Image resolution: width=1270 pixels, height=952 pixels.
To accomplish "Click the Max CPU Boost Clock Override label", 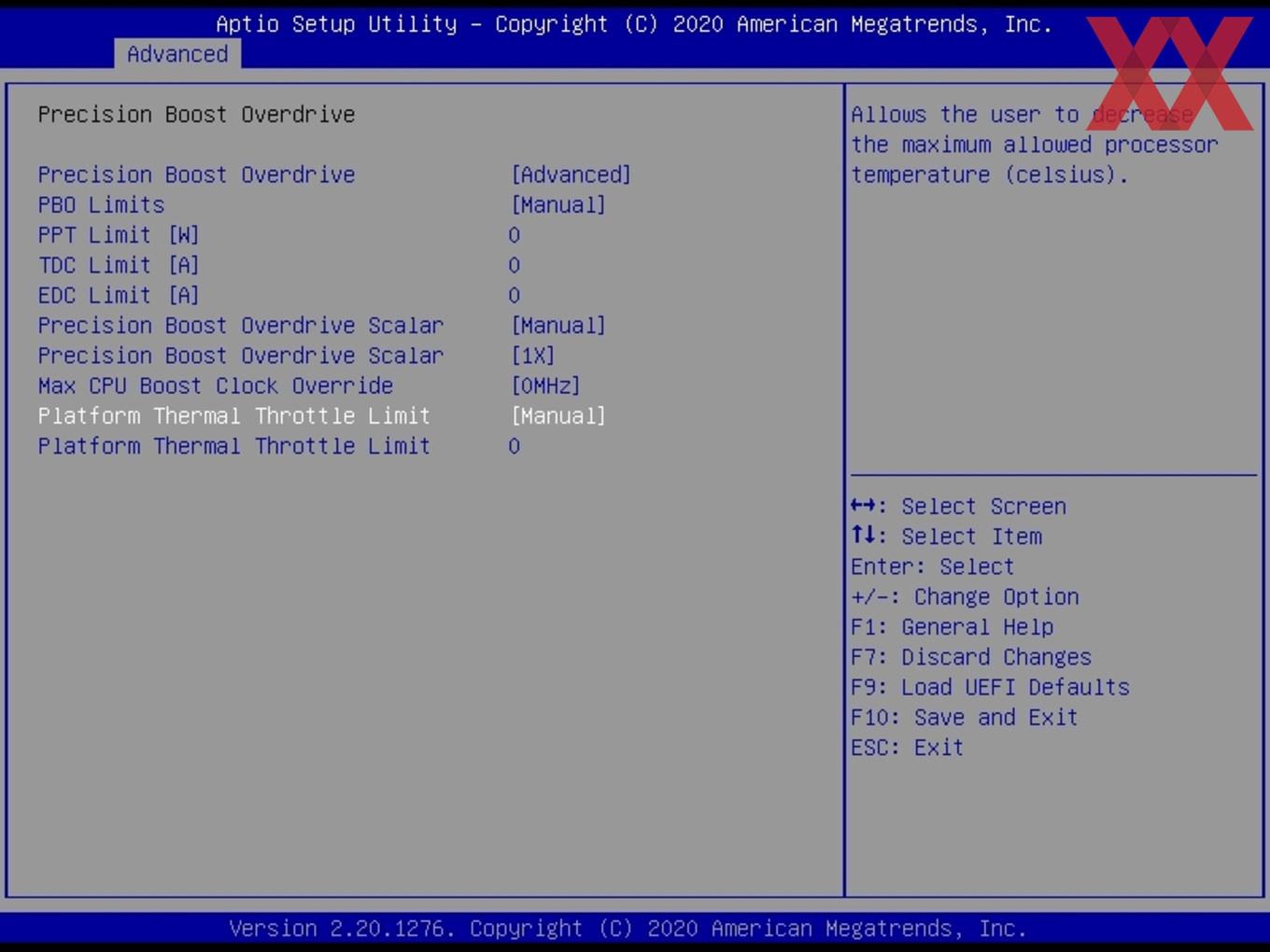I will 216,385.
